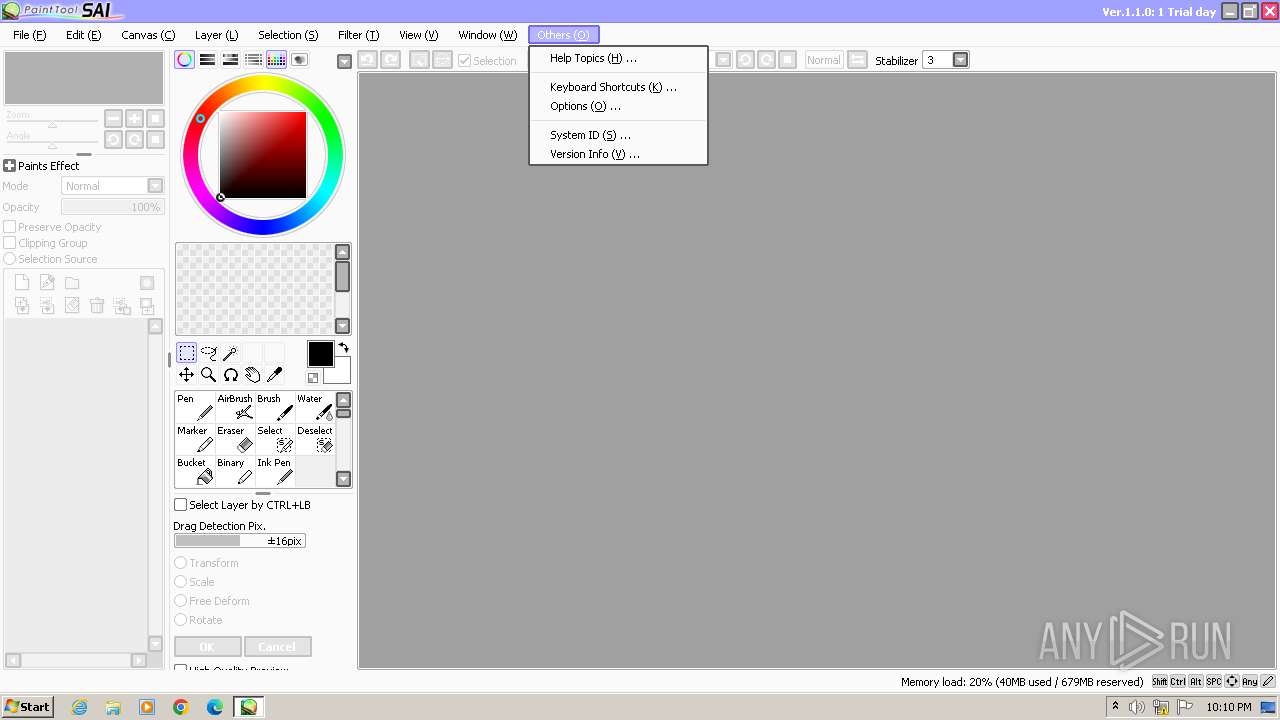Click the horizontal scrollbar under layer list
Image resolution: width=1280 pixels, height=720 pixels.
[x=76, y=660]
